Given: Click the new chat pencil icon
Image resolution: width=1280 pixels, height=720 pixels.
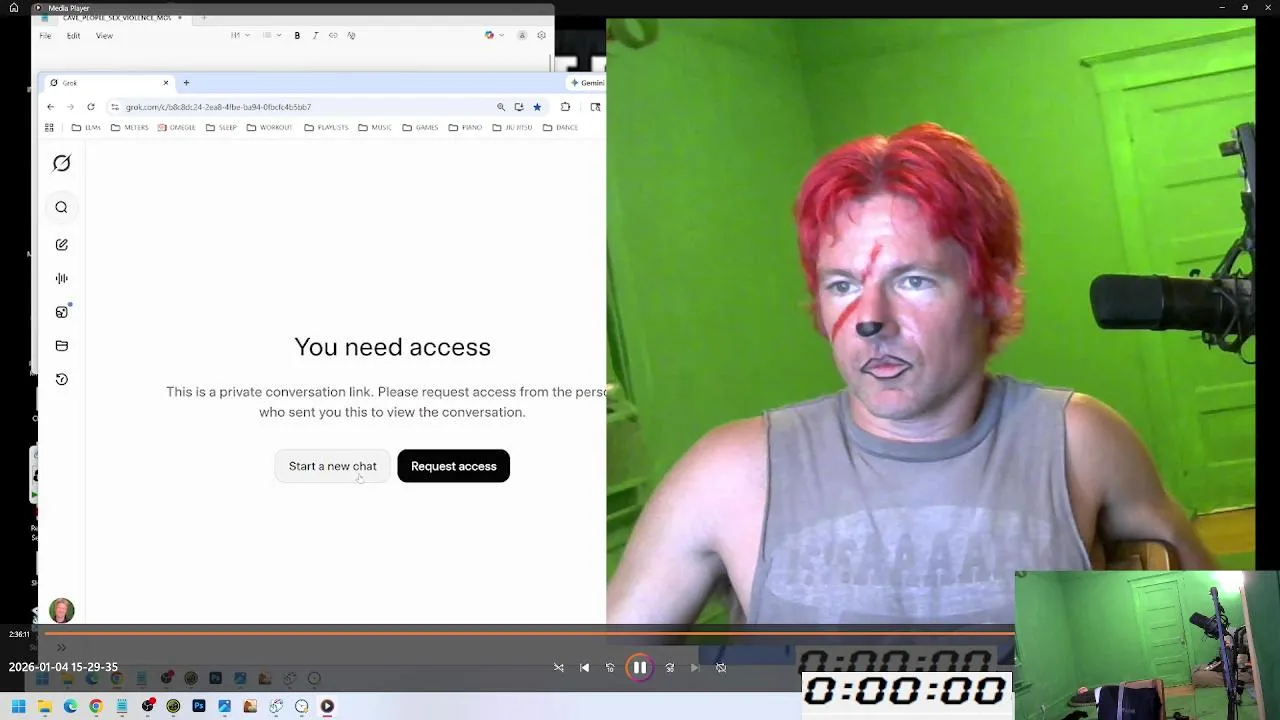Looking at the screenshot, I should click(61, 244).
